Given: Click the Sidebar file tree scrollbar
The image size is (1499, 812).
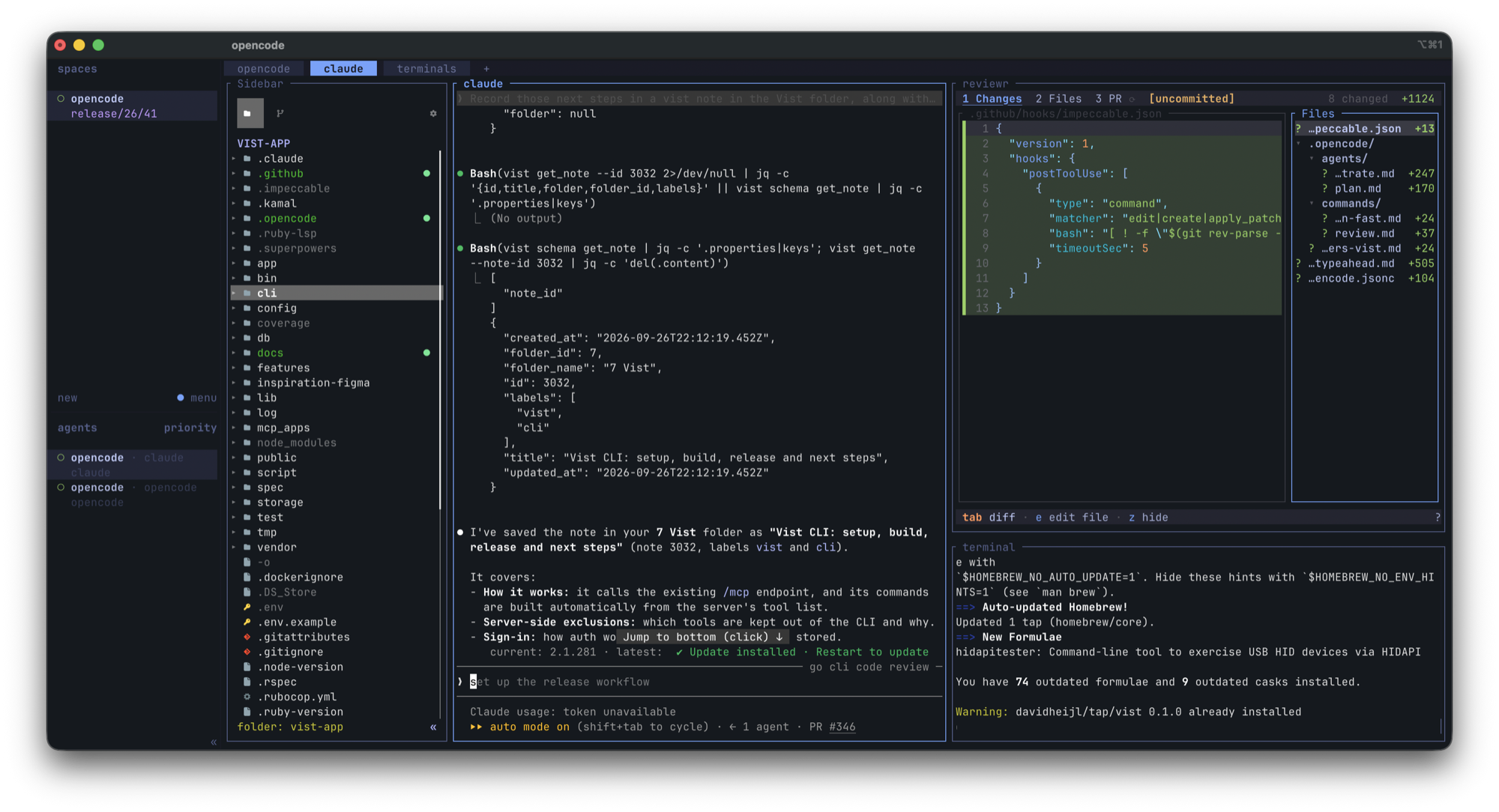Looking at the screenshot, I should 440,330.
